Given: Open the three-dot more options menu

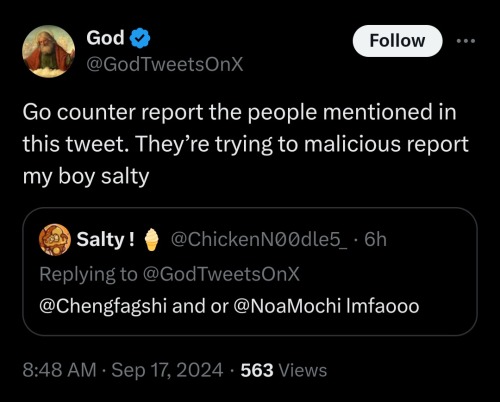Looking at the screenshot, I should 466,41.
